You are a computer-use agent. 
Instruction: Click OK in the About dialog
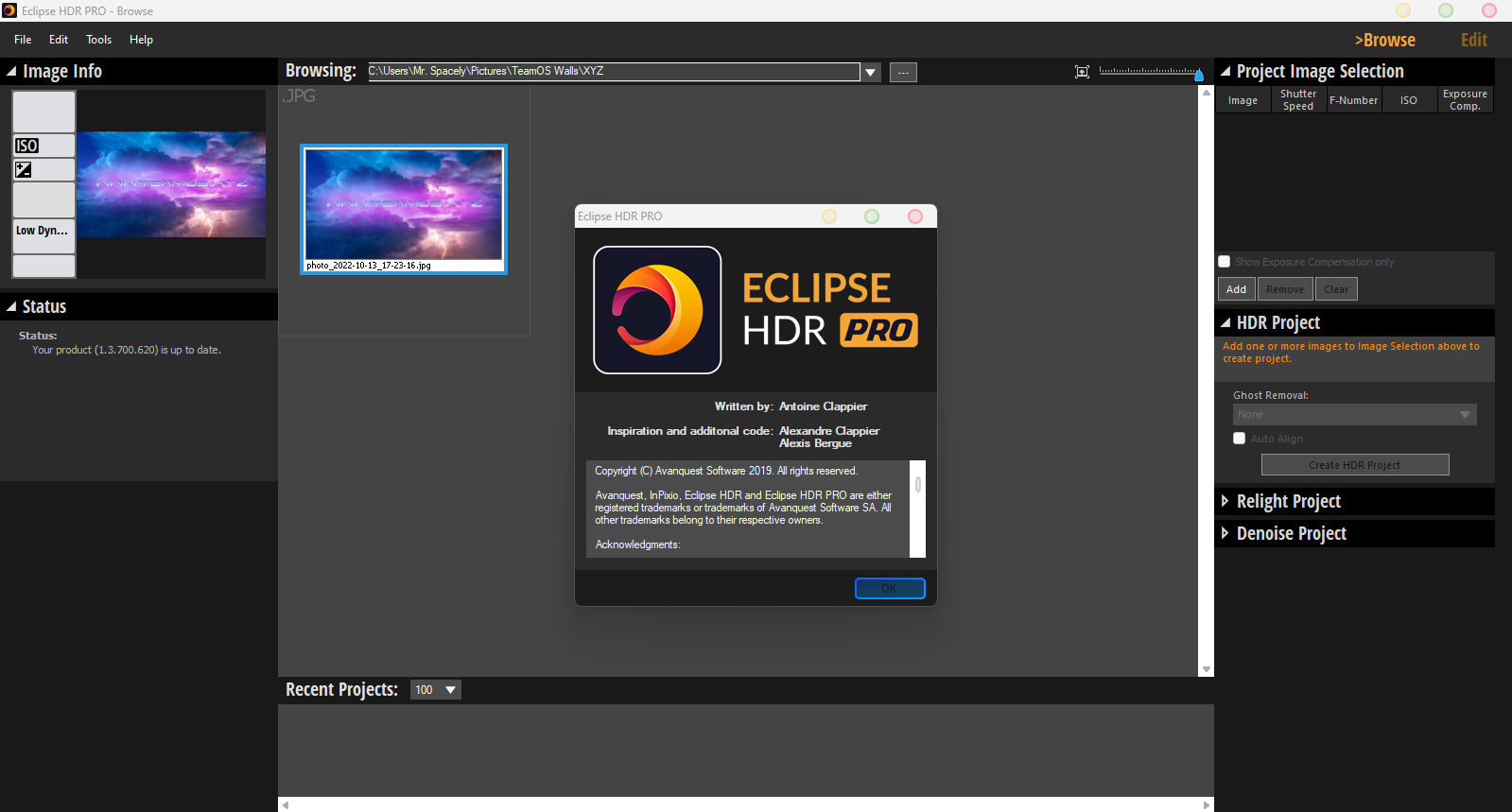coord(890,588)
